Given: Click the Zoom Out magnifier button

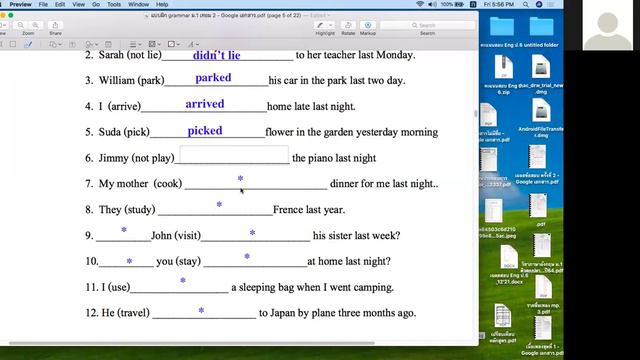Looking at the screenshot, I should pyautogui.click(x=21, y=25).
